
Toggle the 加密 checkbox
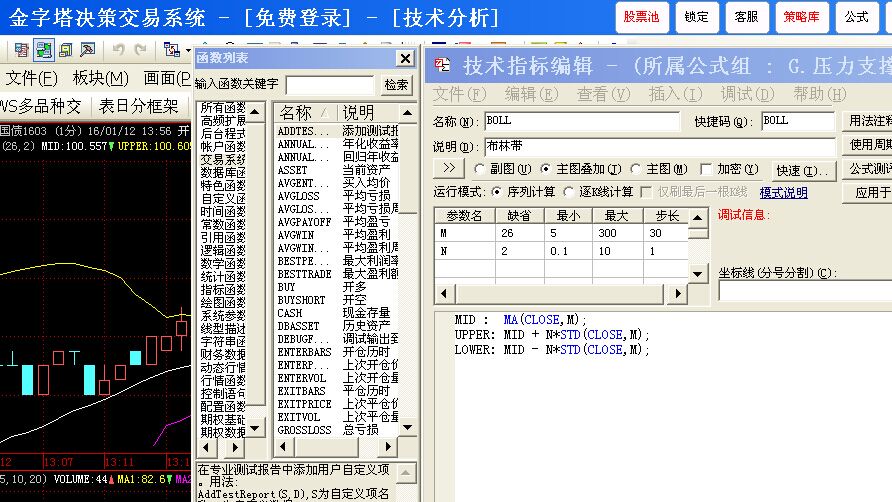(x=706, y=169)
